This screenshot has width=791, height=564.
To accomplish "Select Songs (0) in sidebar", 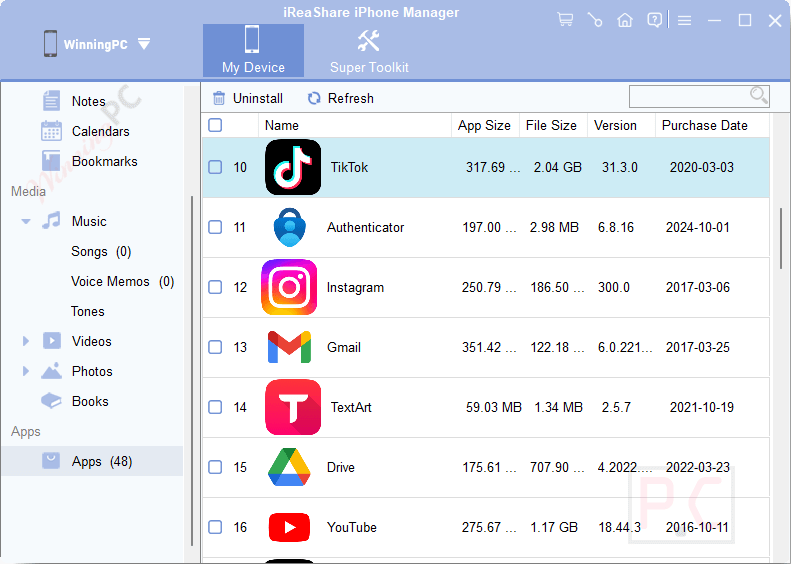I will [x=101, y=251].
